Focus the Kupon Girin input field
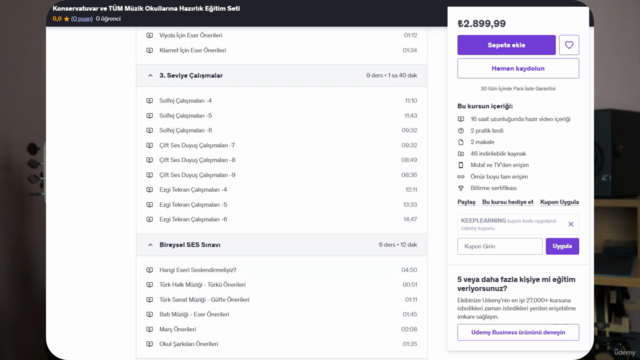640x360 pixels. (500, 246)
